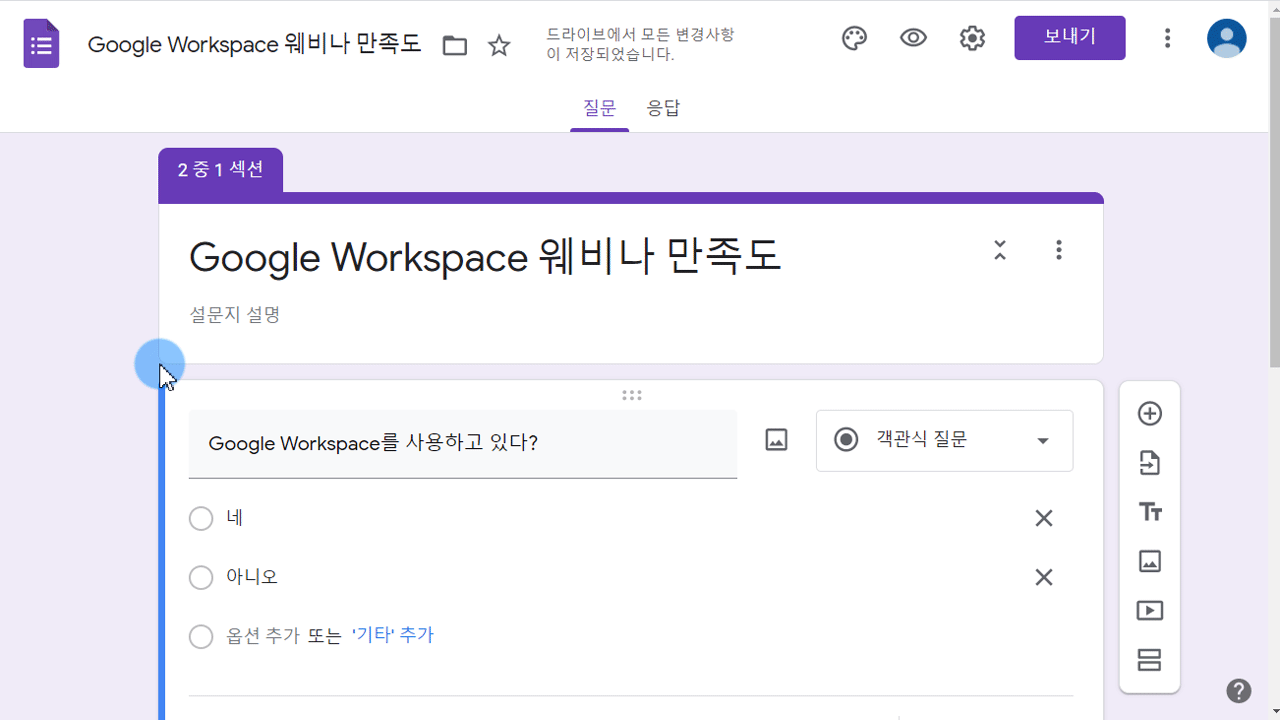Star the form
The image size is (1280, 720).
click(x=499, y=45)
